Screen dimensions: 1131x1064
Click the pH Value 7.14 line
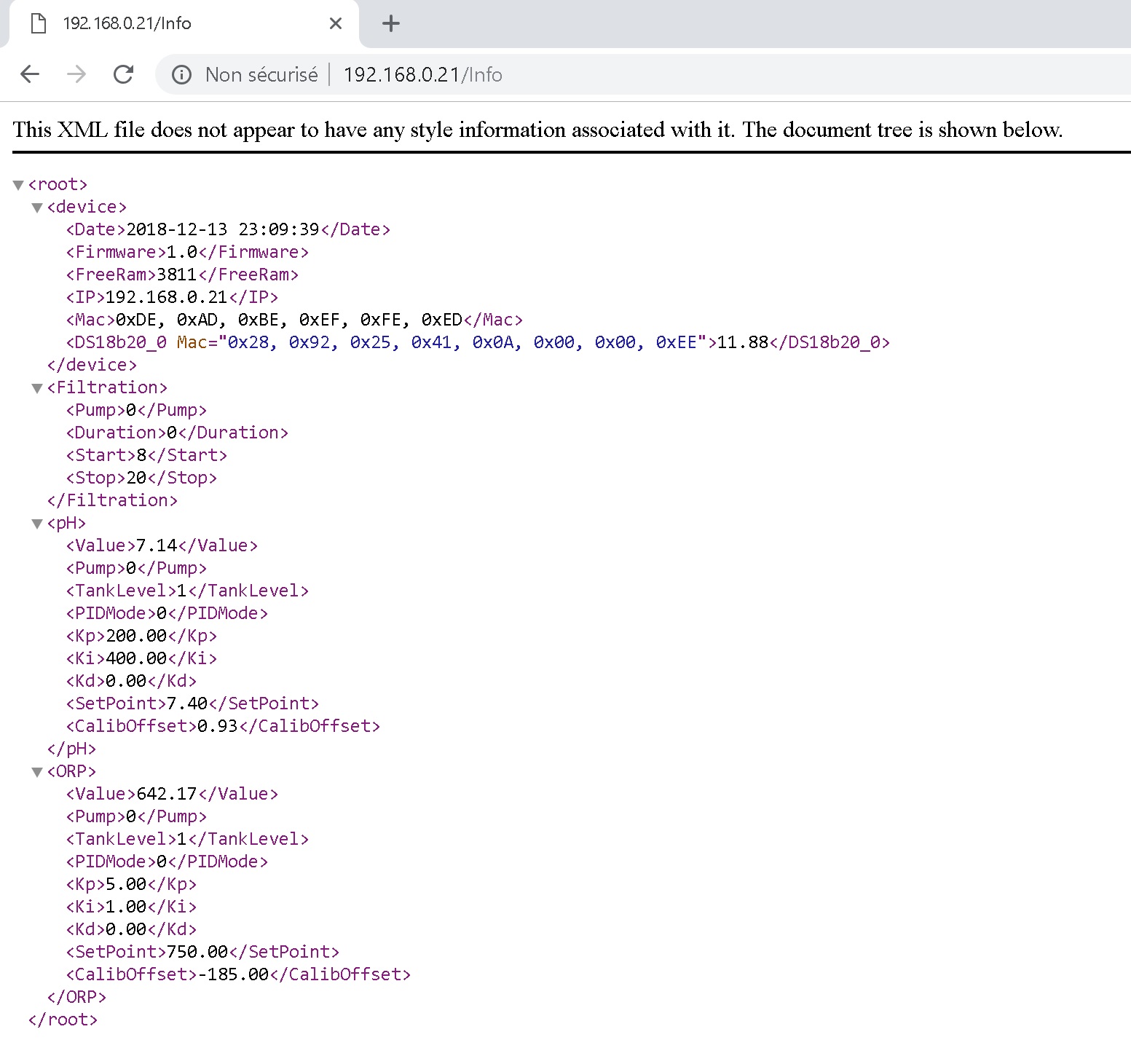162,545
